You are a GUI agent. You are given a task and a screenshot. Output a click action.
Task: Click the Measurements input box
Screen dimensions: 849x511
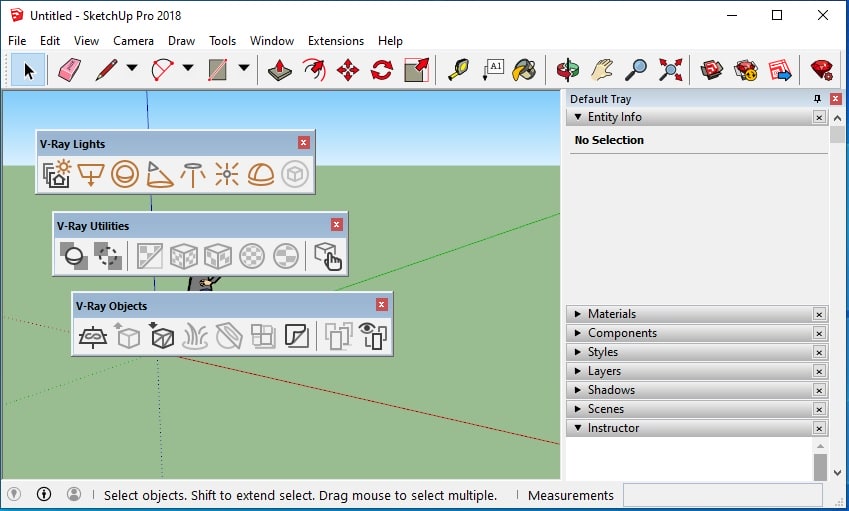coord(722,495)
